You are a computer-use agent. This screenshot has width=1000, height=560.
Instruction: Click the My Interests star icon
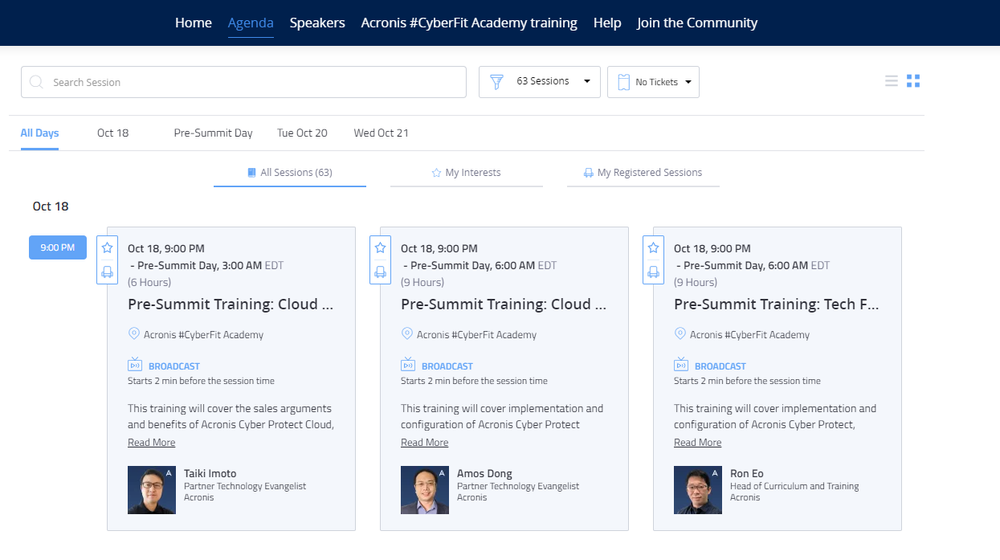point(436,173)
